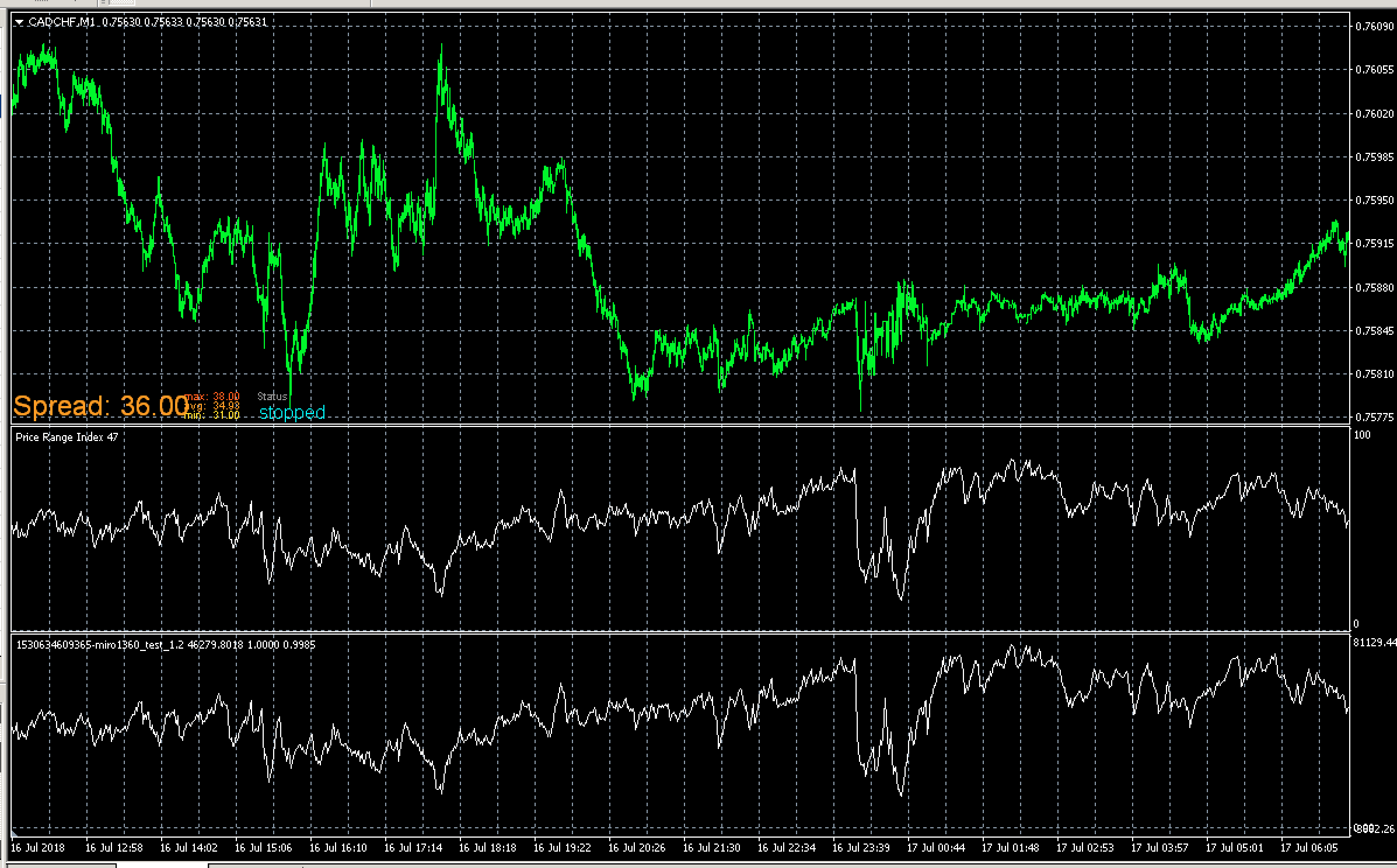
Task: Click price scale label 0.76020
Action: (1374, 113)
